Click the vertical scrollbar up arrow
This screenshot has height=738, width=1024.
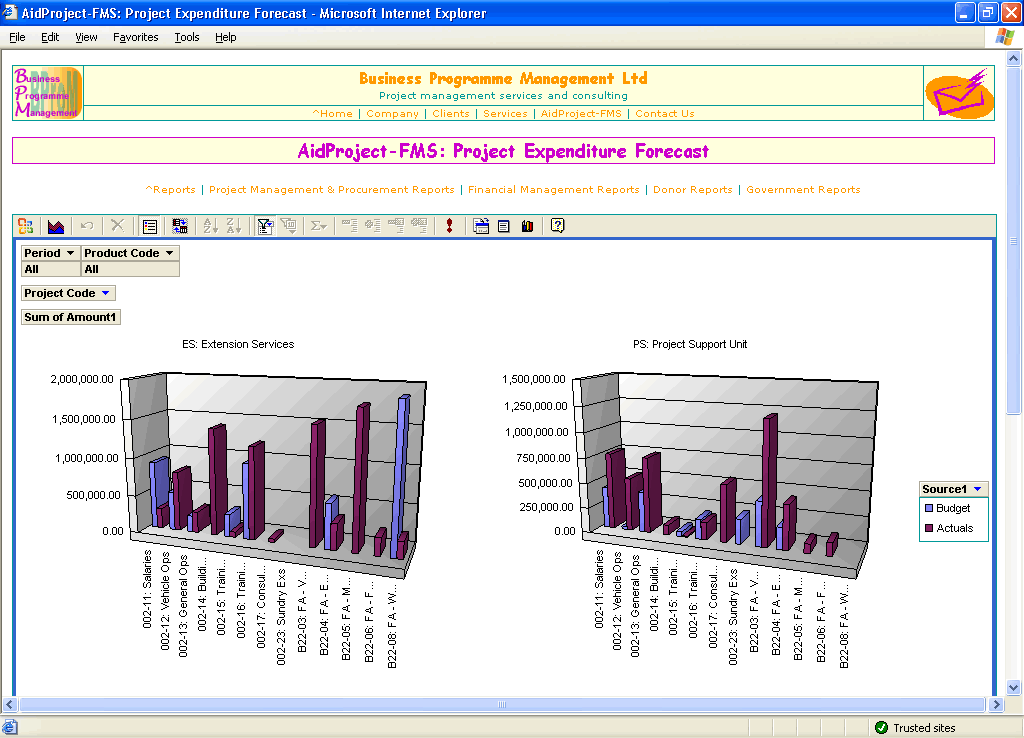tap(1014, 59)
